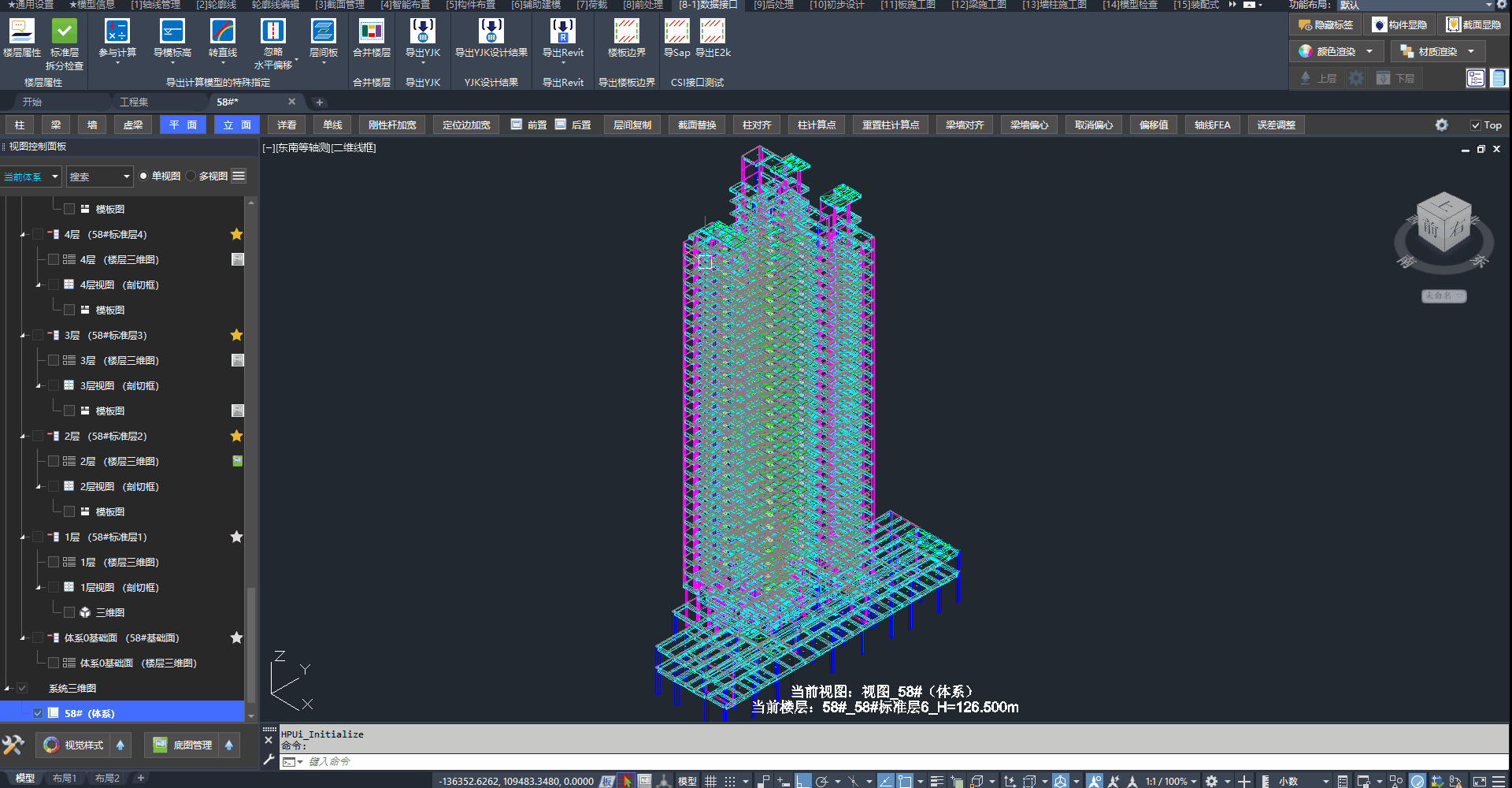Select the 多视图 radio button
This screenshot has width=1512, height=788.
coord(191,176)
